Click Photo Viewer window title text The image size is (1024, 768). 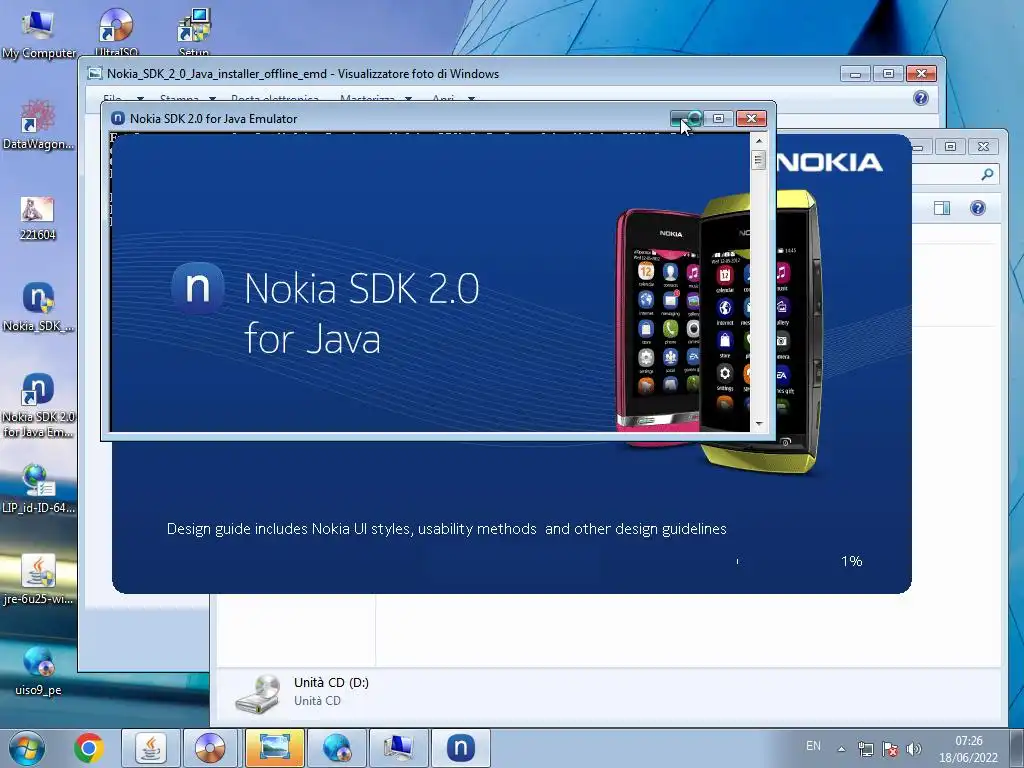tap(303, 74)
